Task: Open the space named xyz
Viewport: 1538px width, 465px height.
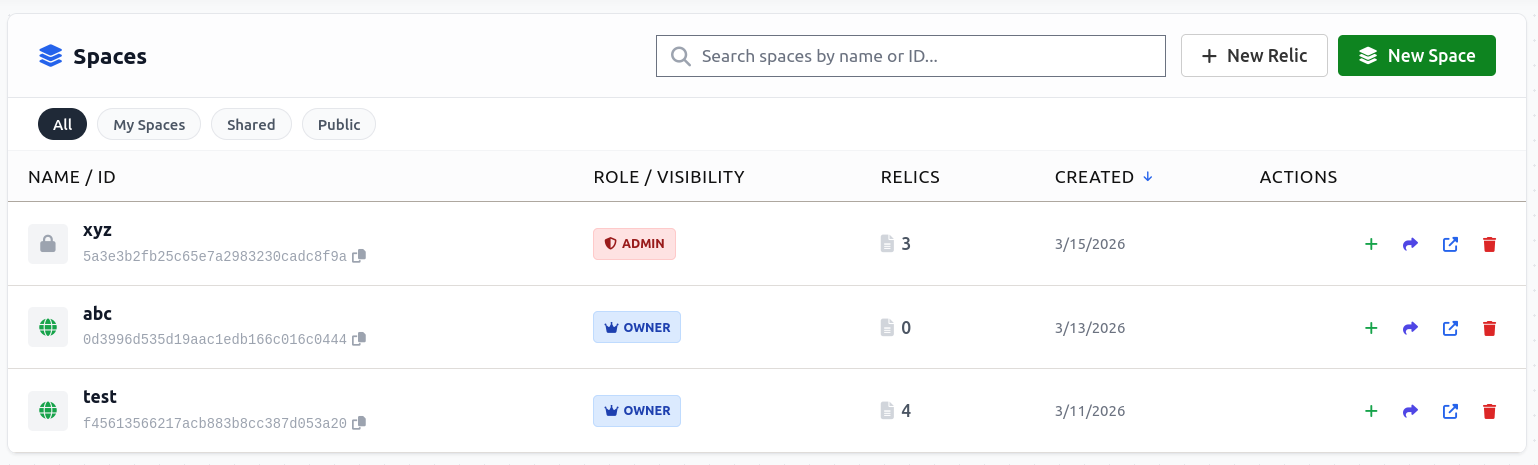Action: 97,231
